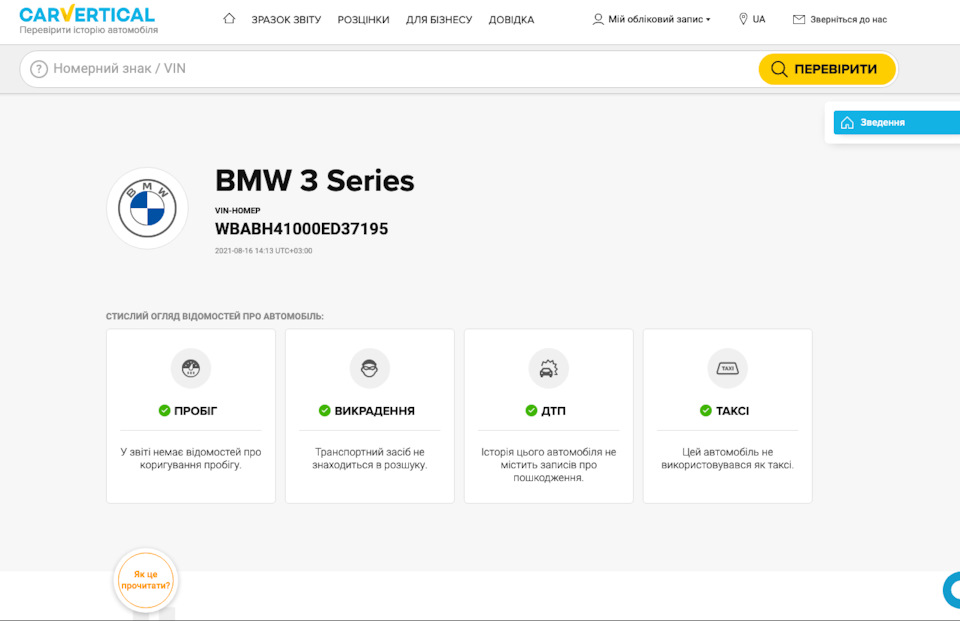Open the chat bubble widget

(951, 590)
